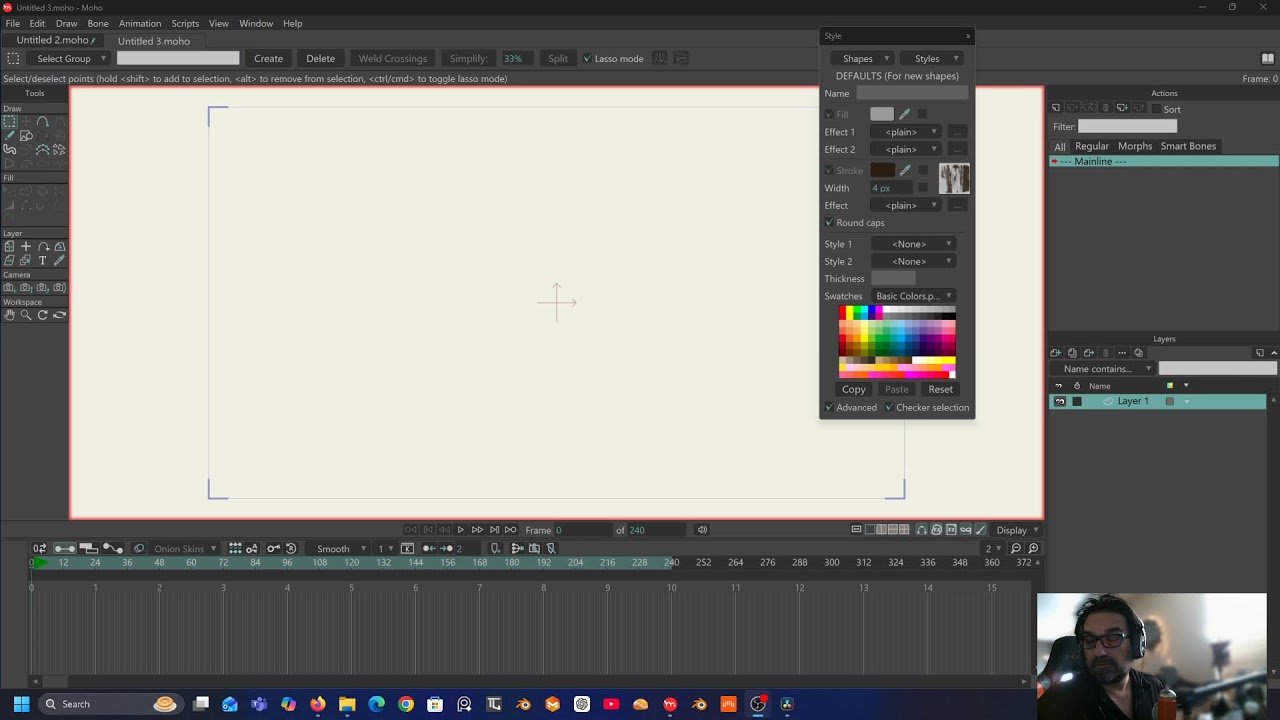Step forward one frame

pos(477,530)
